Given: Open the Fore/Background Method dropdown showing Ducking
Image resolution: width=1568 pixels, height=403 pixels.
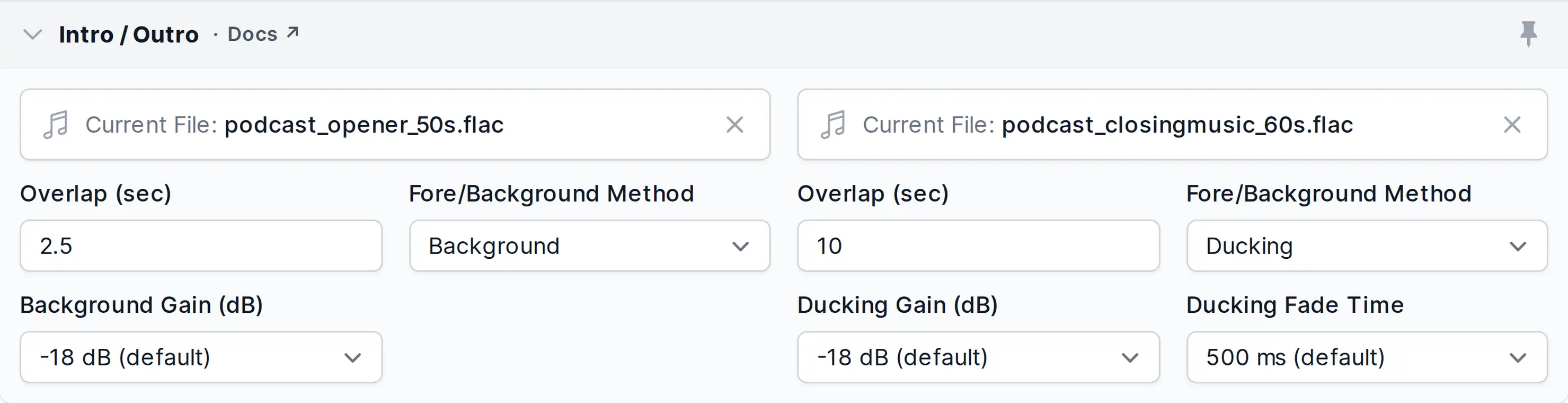Looking at the screenshot, I should click(x=1367, y=246).
